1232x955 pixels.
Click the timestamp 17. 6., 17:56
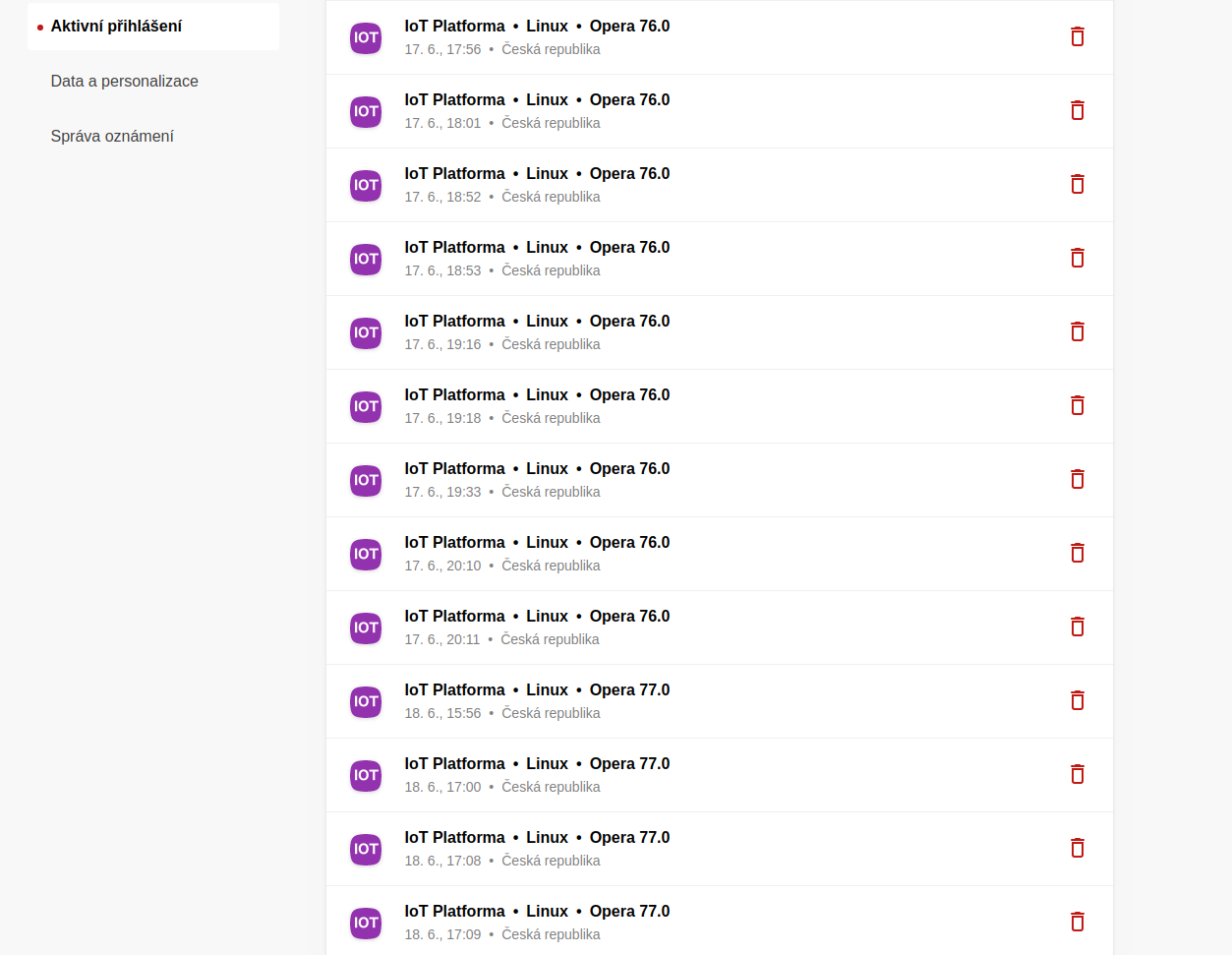pyautogui.click(x=442, y=49)
